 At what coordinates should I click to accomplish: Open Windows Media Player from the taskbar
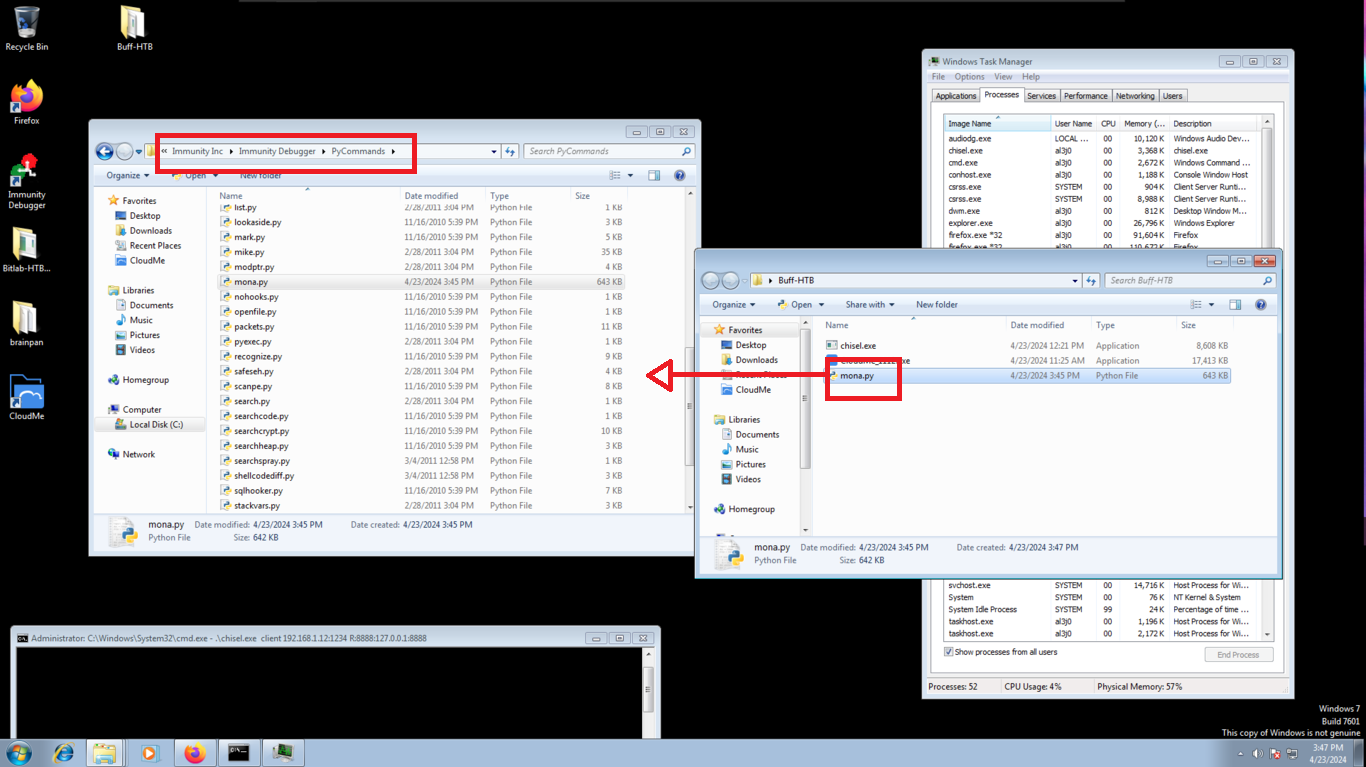(150, 753)
